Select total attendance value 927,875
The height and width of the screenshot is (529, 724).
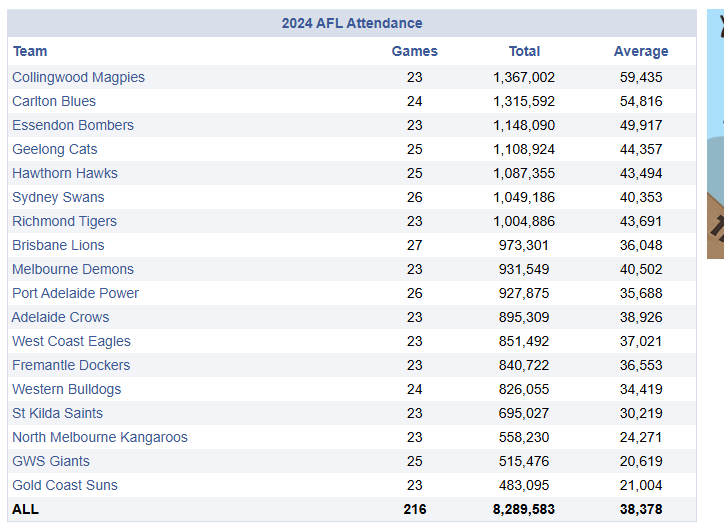pyautogui.click(x=524, y=293)
